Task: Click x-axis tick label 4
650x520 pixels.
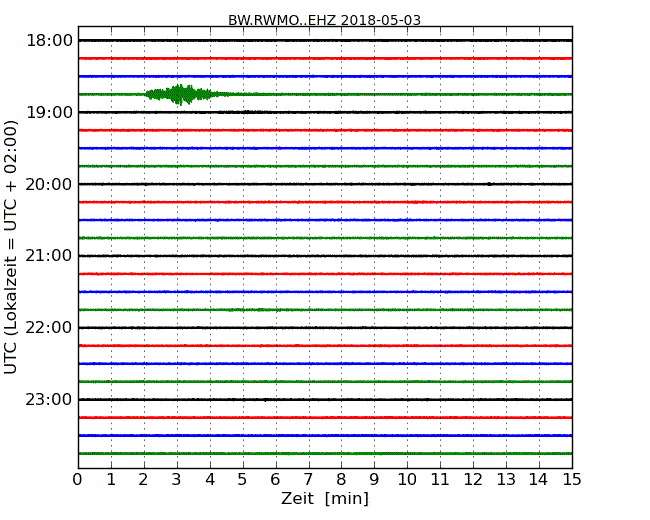Action: click(210, 479)
